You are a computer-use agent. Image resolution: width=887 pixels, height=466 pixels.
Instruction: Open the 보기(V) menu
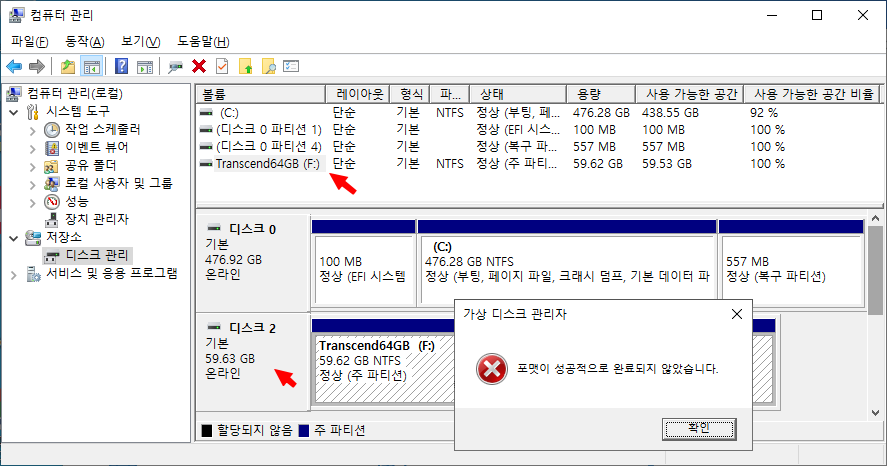pos(140,41)
